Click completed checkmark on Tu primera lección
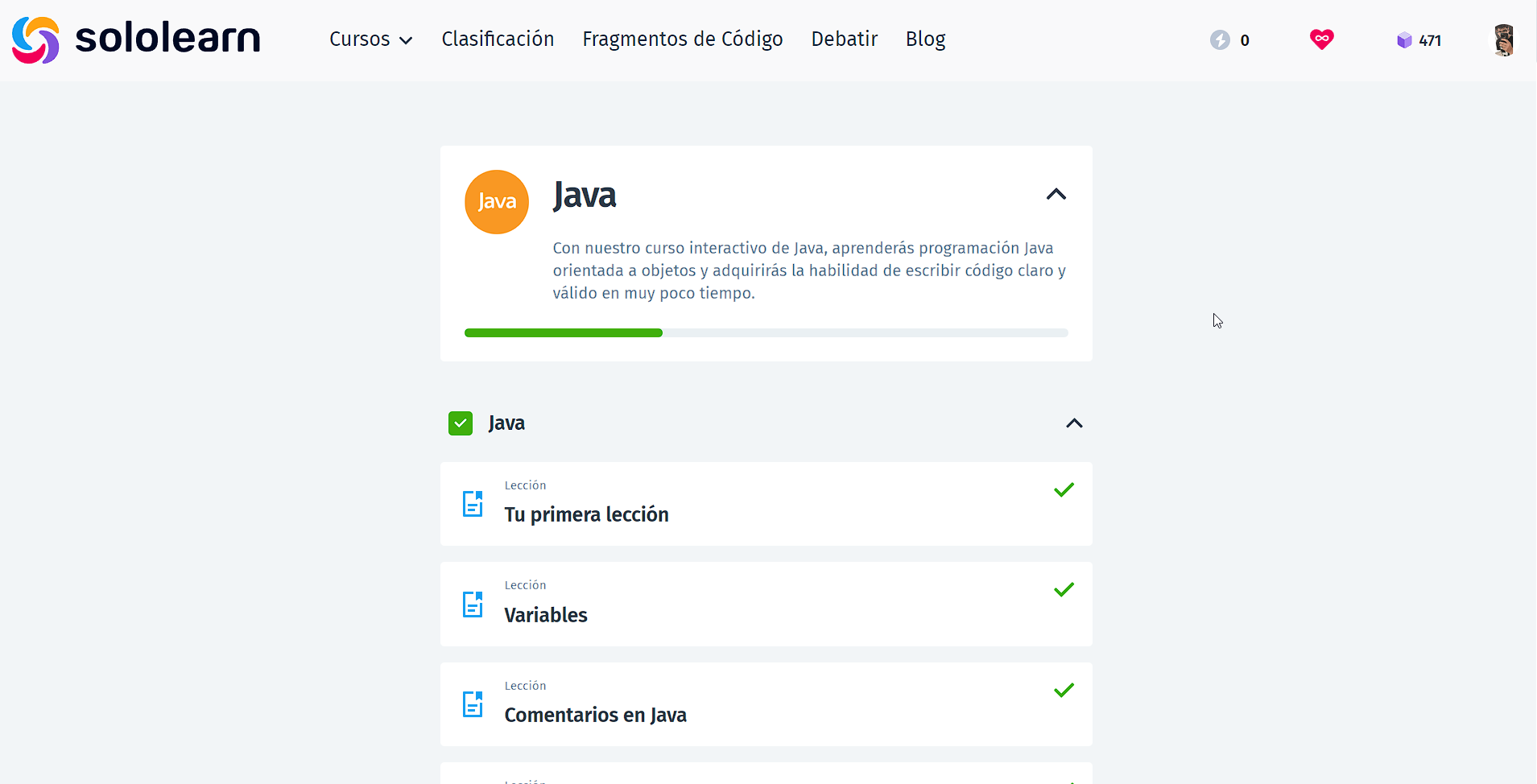Viewport: 1537px width, 784px height. [1064, 489]
